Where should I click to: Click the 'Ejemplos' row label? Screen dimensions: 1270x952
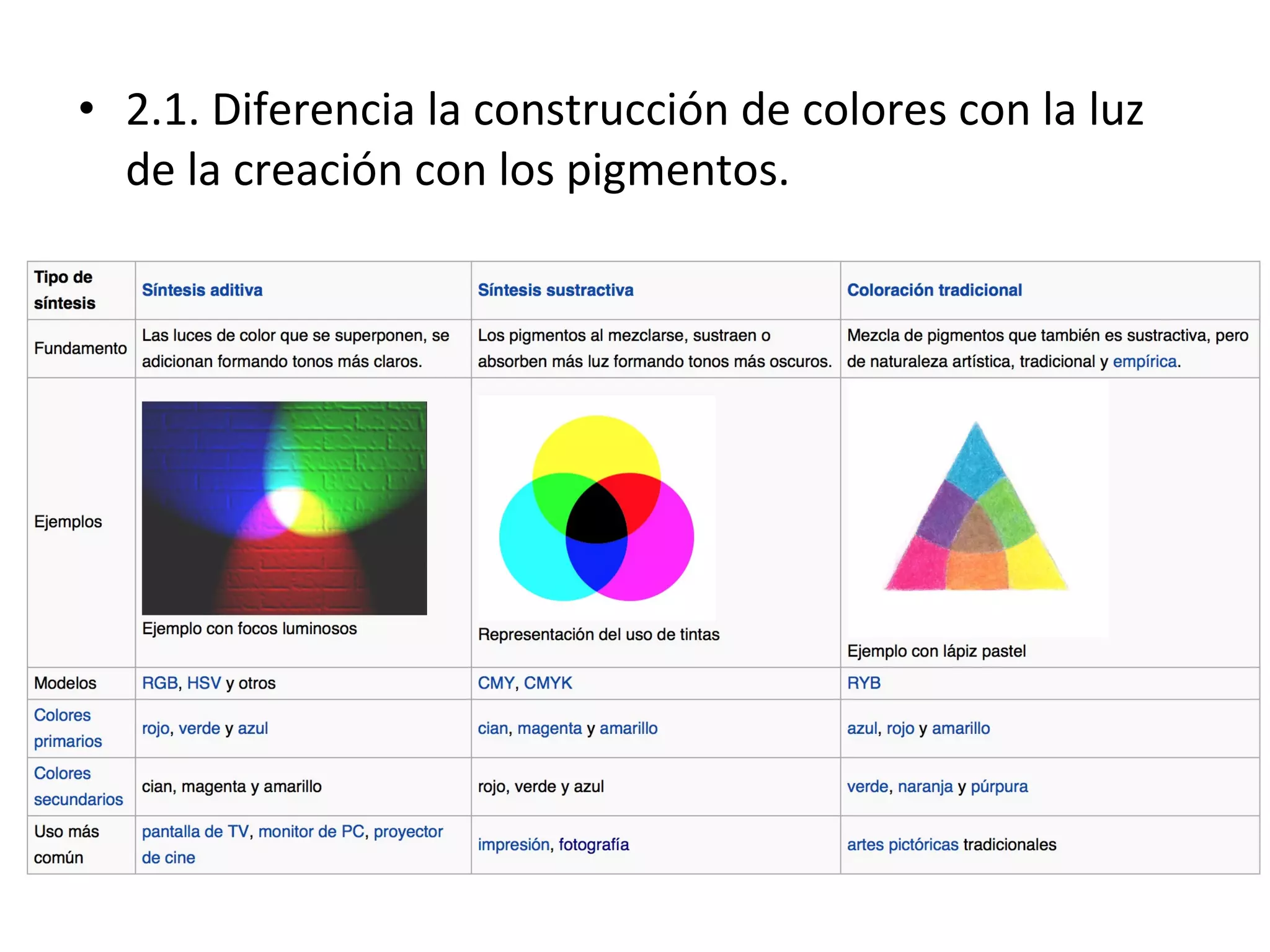(x=68, y=522)
